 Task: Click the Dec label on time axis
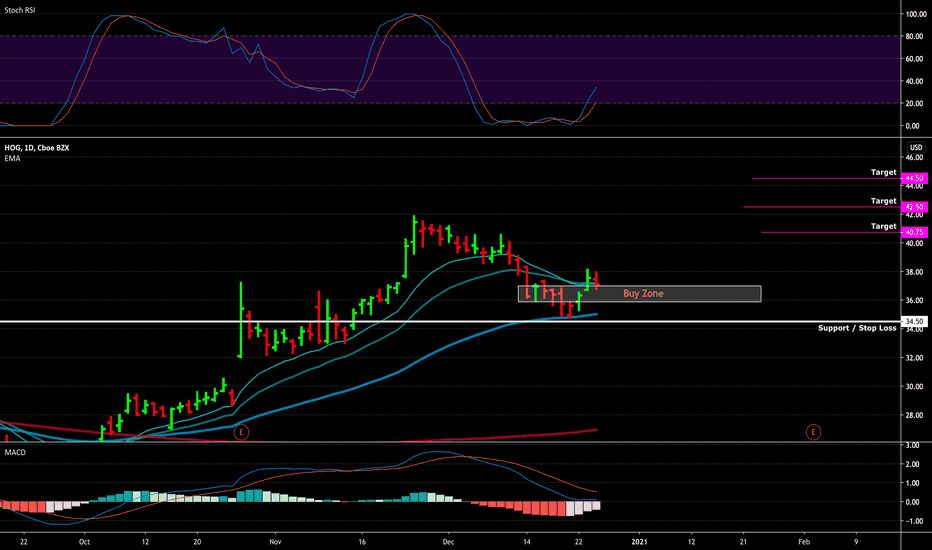(x=448, y=542)
